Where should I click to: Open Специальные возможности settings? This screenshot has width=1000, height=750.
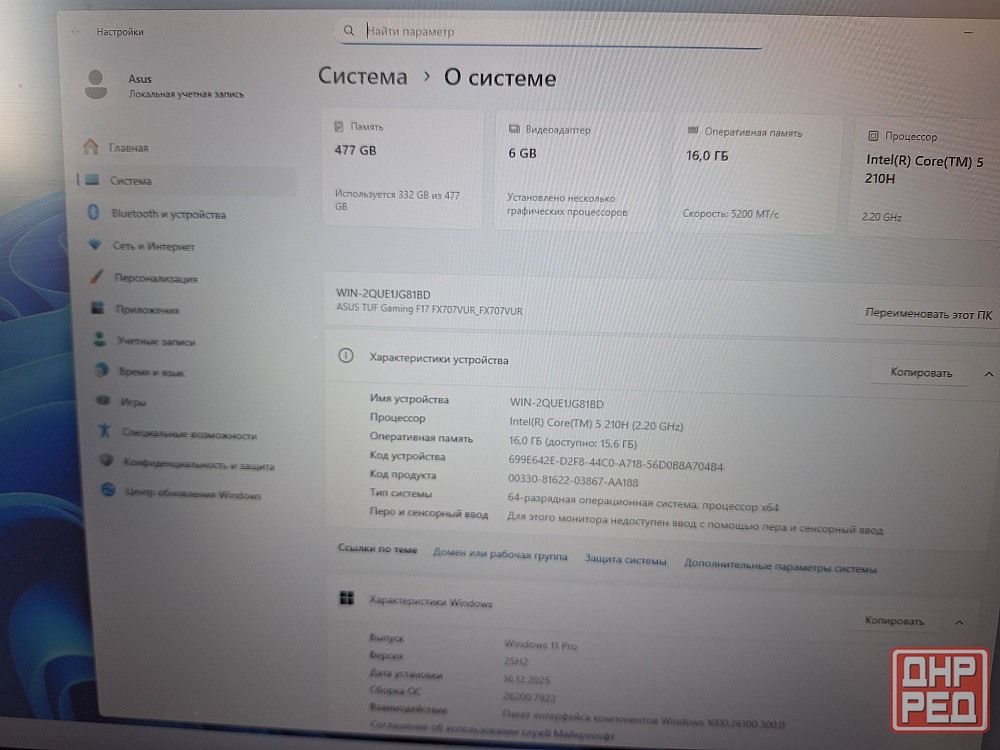click(x=189, y=435)
